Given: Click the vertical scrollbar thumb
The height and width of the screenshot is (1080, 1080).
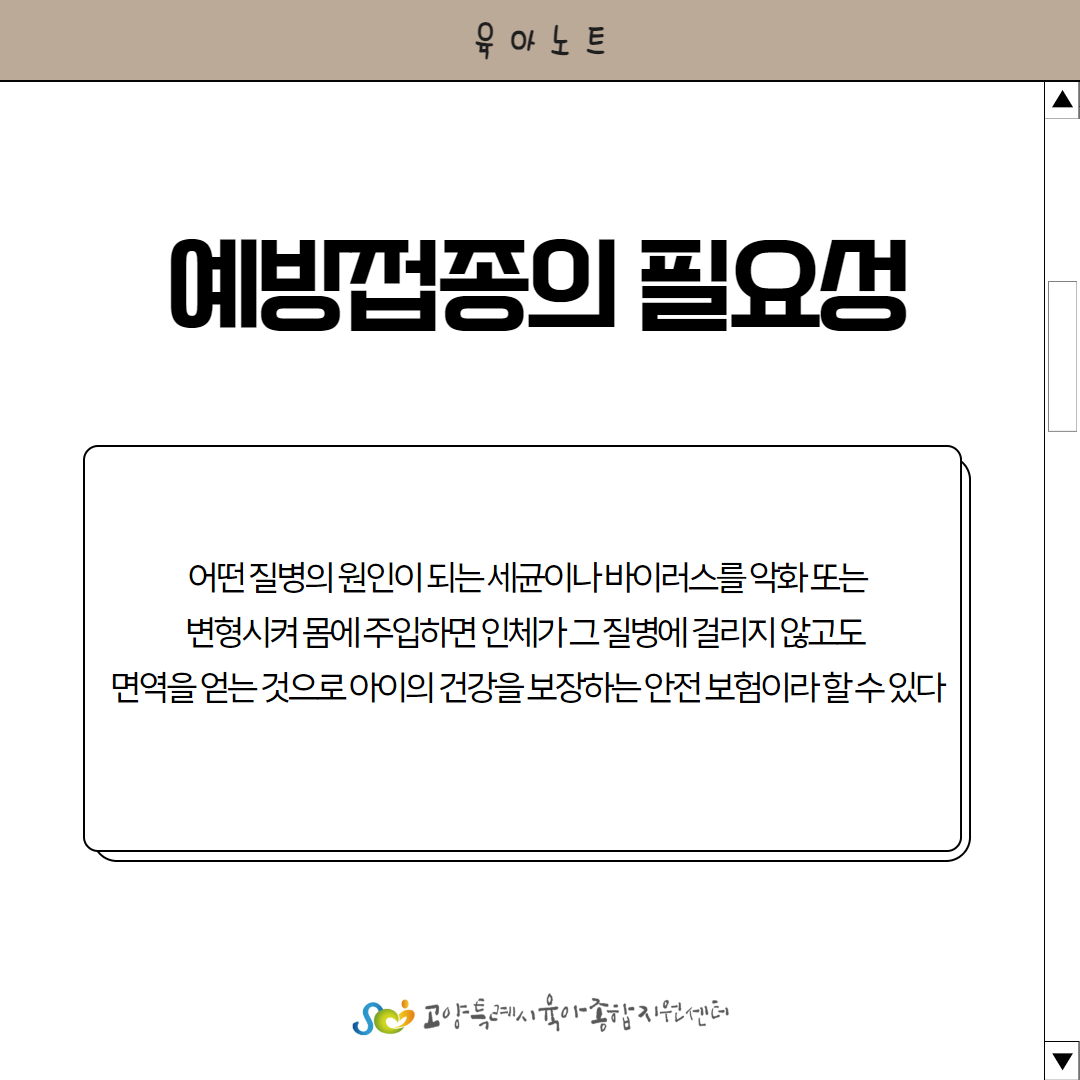Looking at the screenshot, I should click(1062, 356).
